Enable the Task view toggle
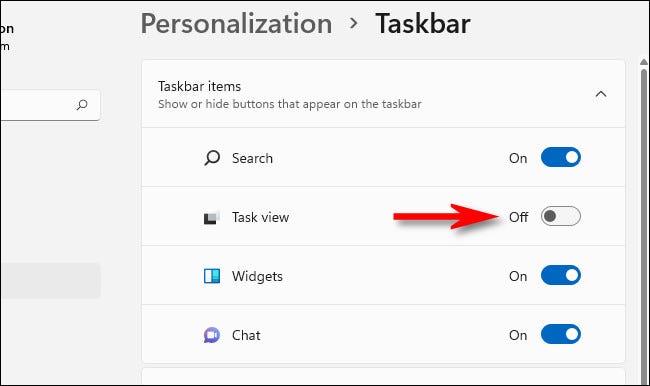Image resolution: width=650 pixels, height=386 pixels. click(560, 216)
